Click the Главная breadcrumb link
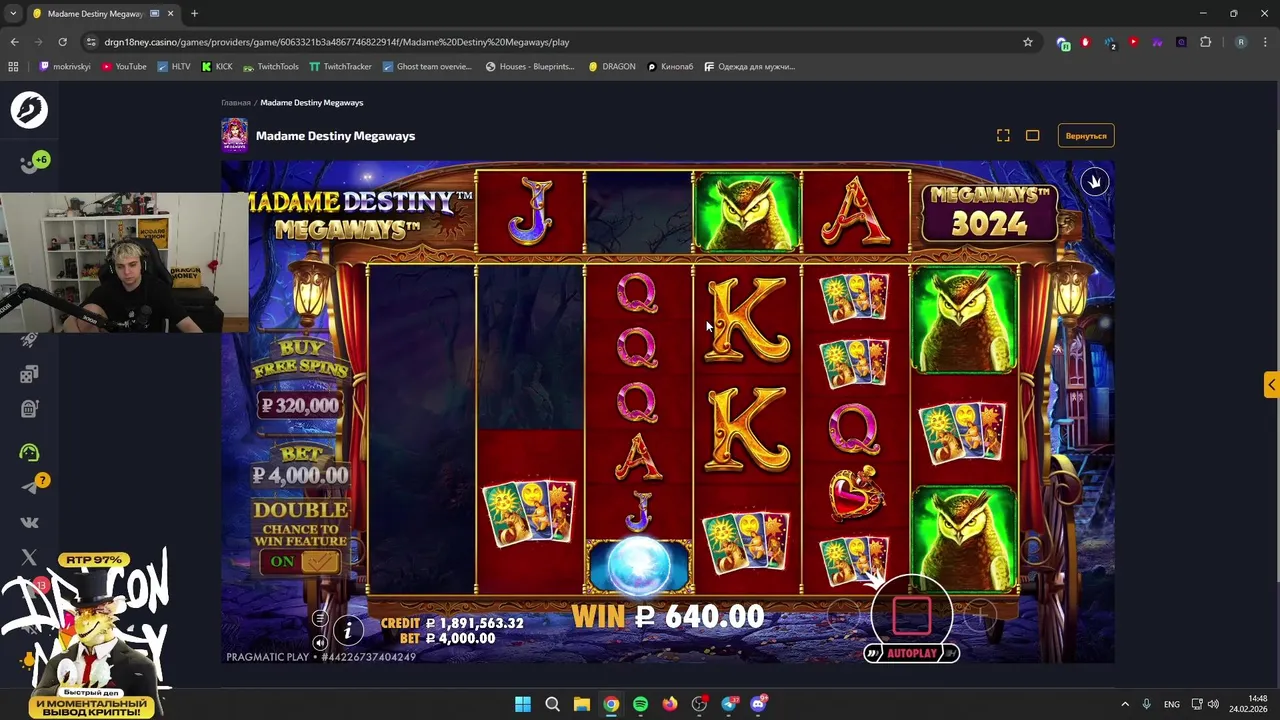This screenshot has width=1280, height=720. pos(236,103)
